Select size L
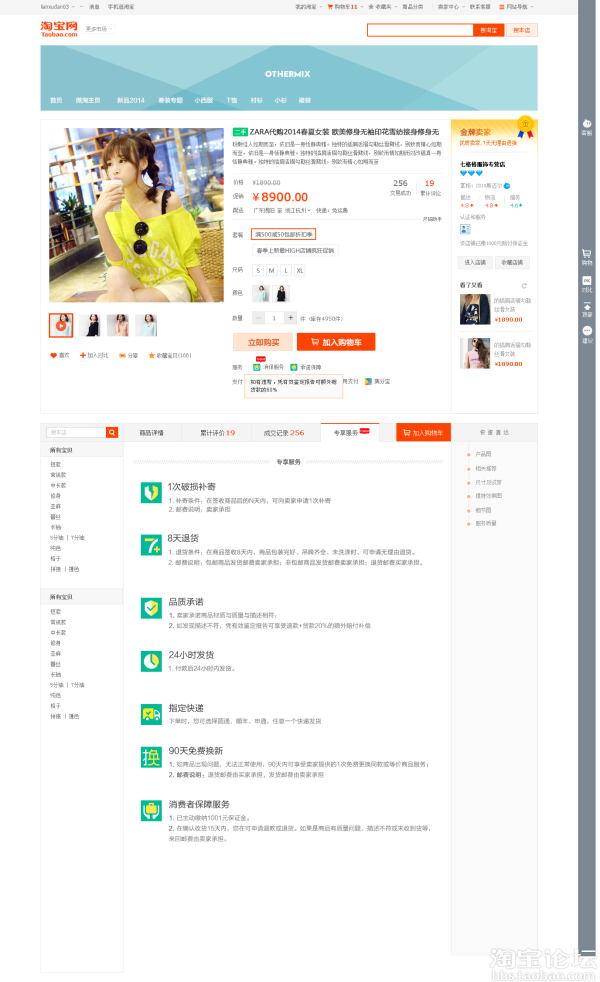 [286, 271]
